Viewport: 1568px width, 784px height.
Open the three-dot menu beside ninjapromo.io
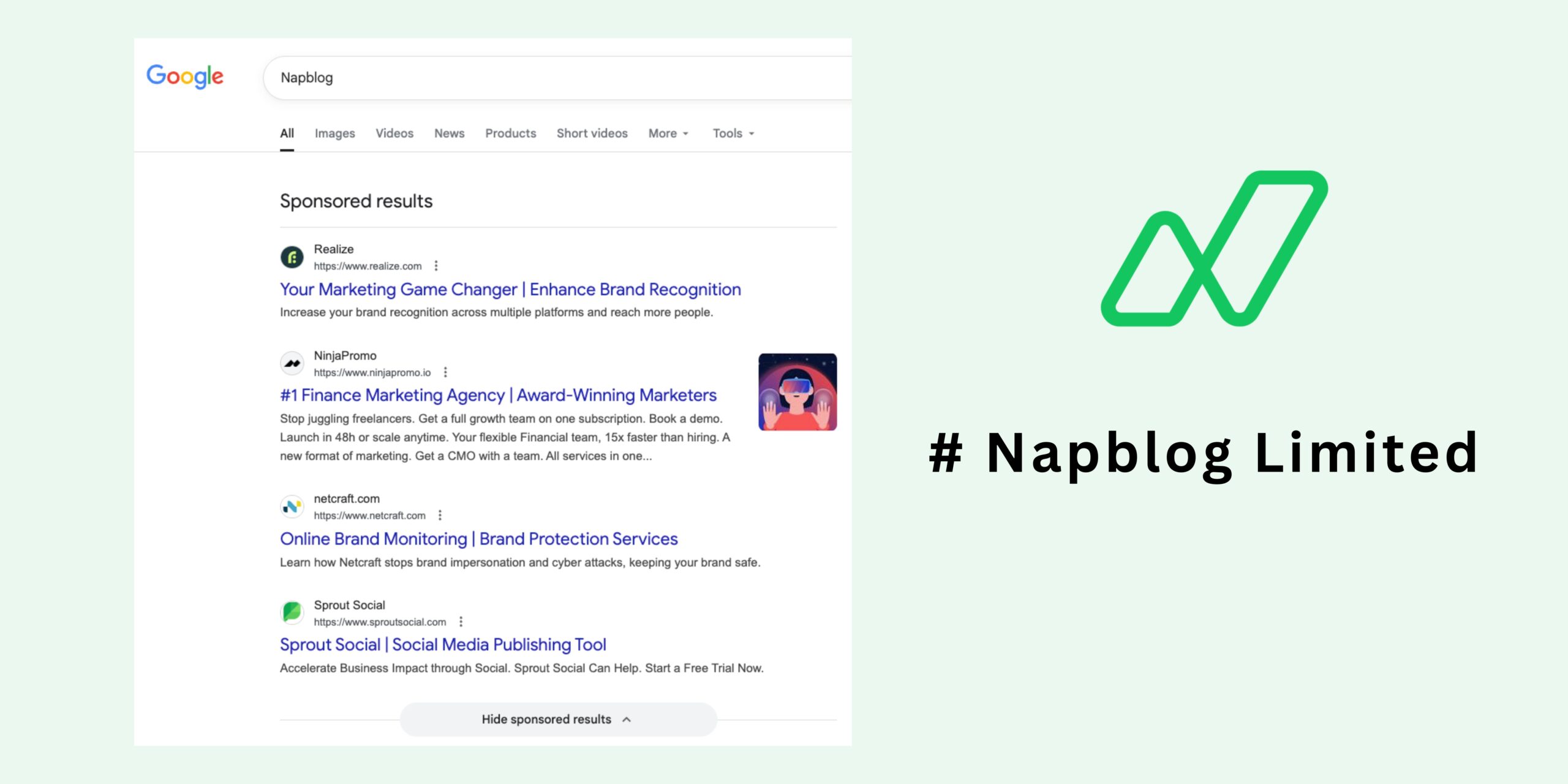click(445, 372)
